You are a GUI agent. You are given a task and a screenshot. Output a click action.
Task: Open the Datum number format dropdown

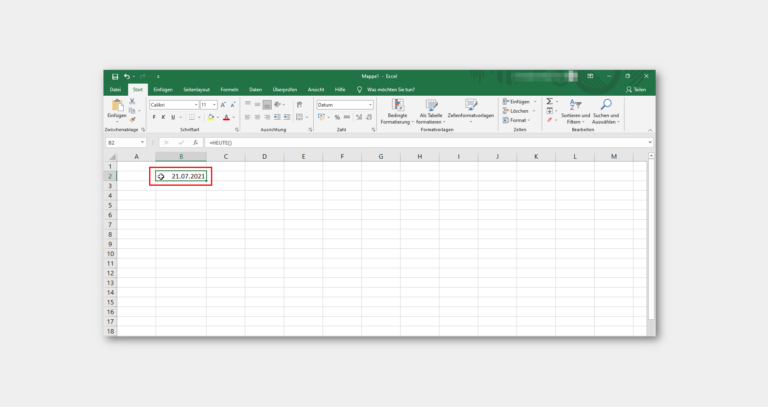coord(369,104)
